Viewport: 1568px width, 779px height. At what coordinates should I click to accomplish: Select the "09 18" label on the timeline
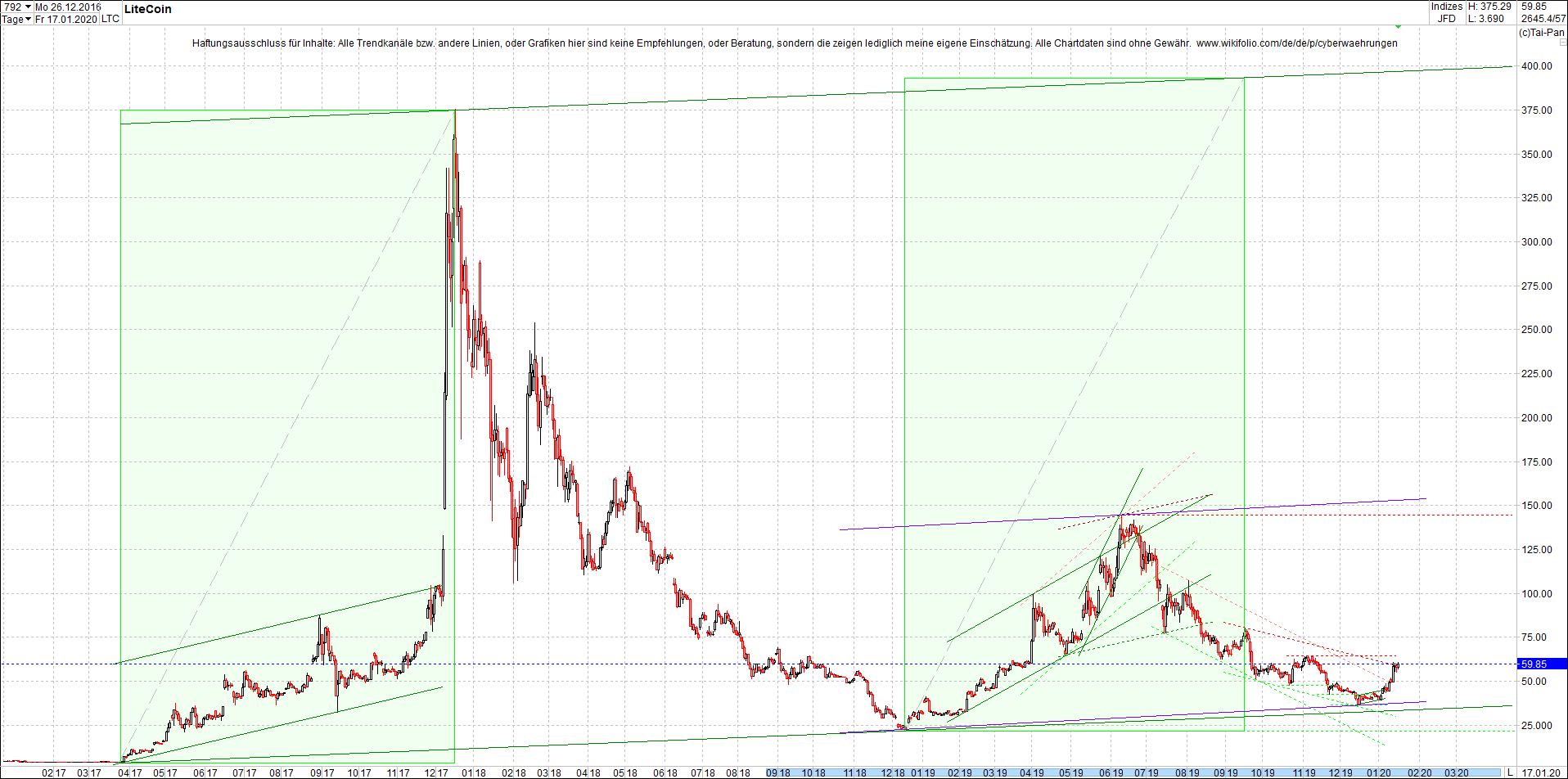[777, 772]
